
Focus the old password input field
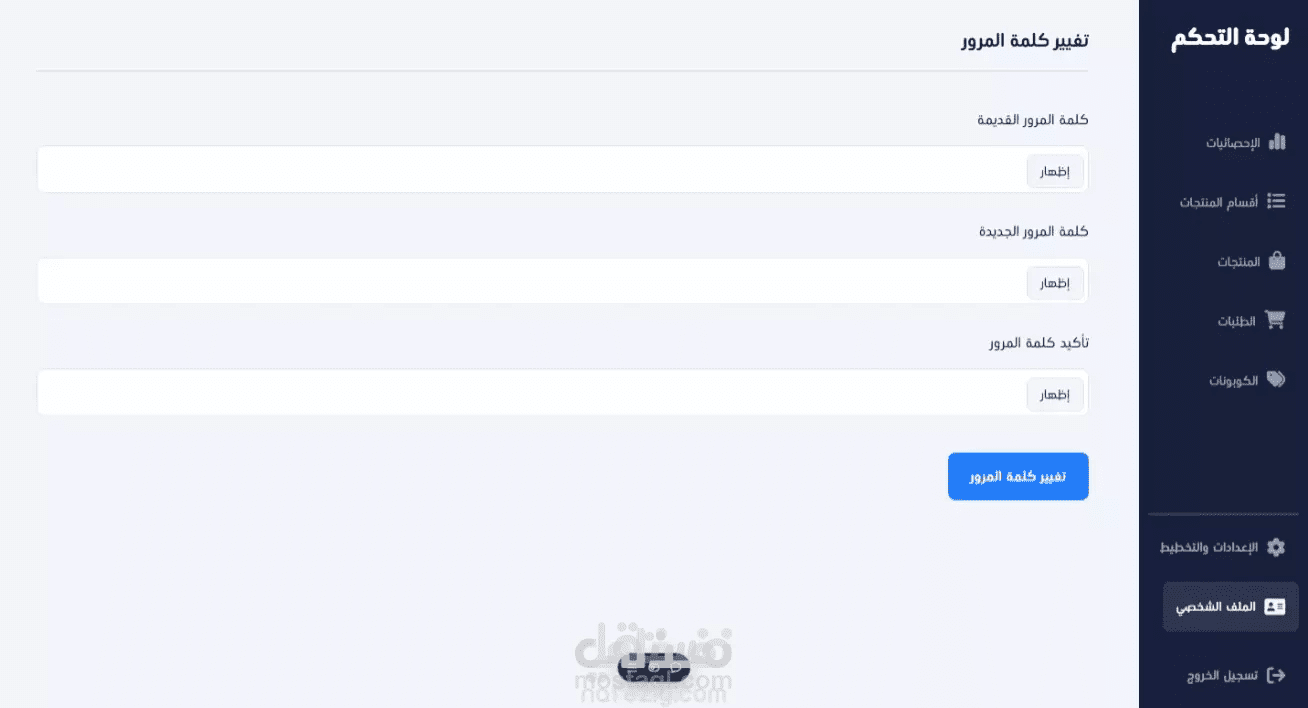pos(530,170)
